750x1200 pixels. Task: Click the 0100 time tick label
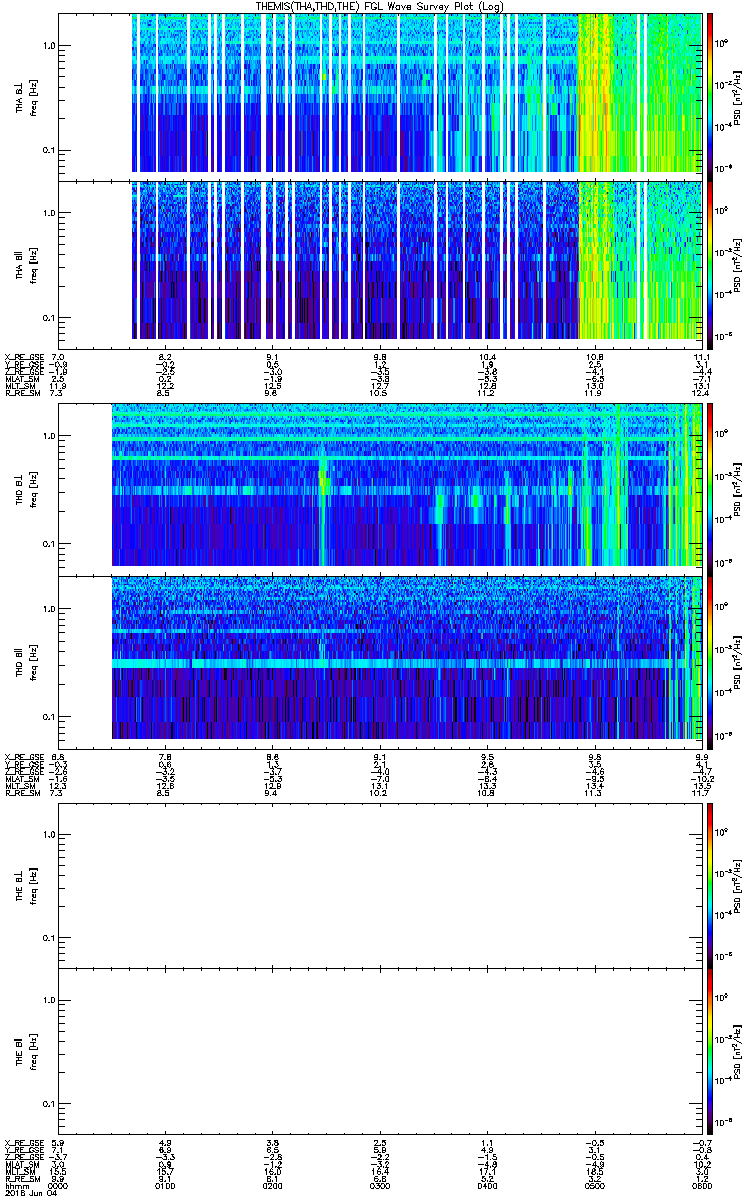point(167,1186)
